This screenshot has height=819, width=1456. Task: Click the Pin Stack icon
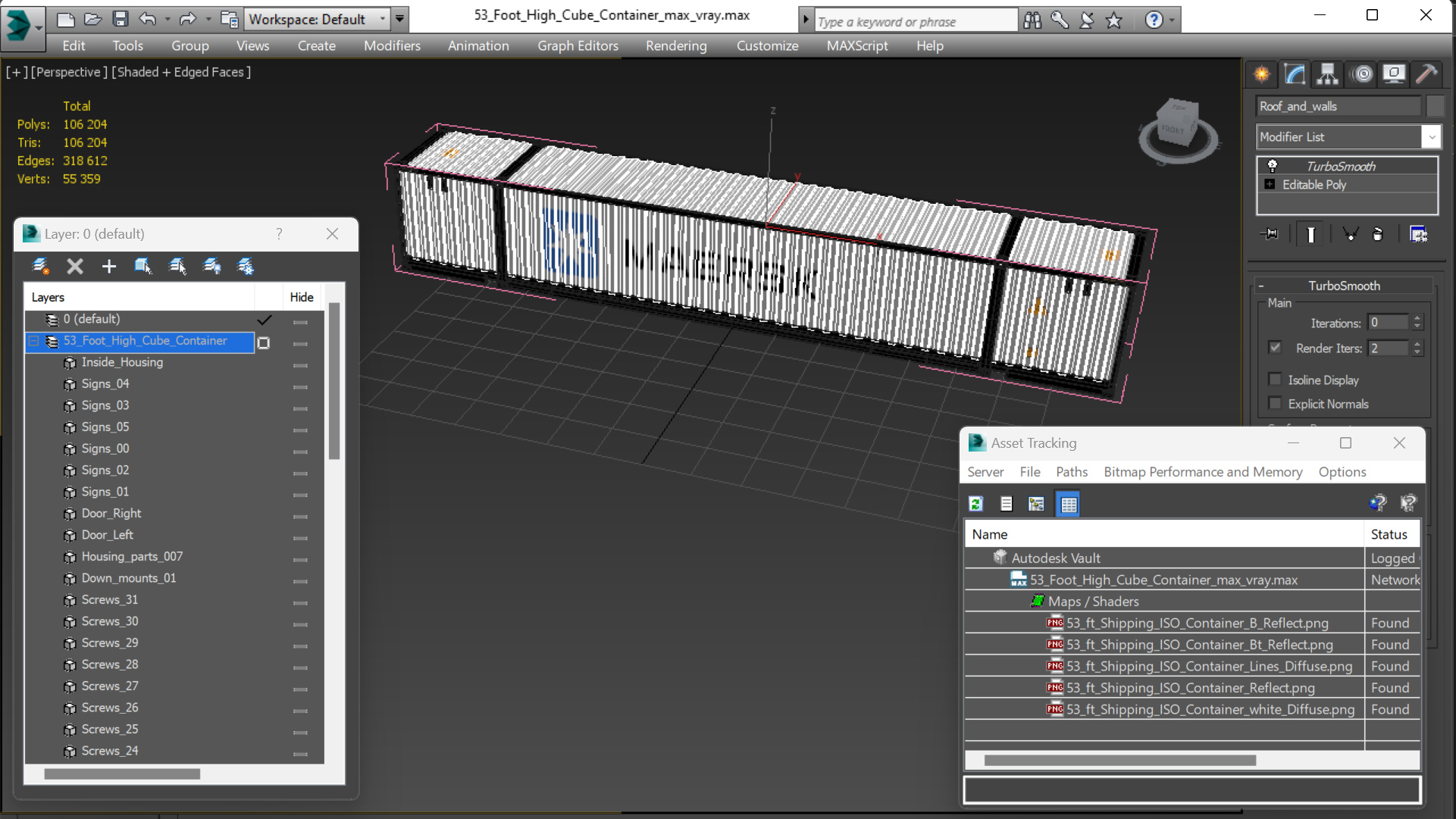1270,234
